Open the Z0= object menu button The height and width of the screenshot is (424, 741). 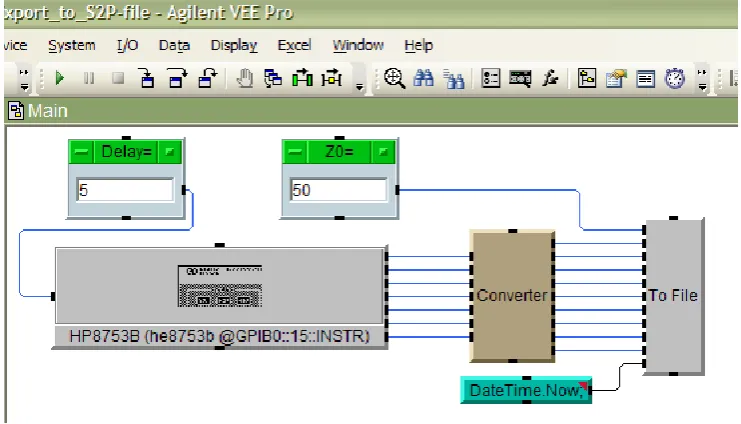pyautogui.click(x=295, y=152)
